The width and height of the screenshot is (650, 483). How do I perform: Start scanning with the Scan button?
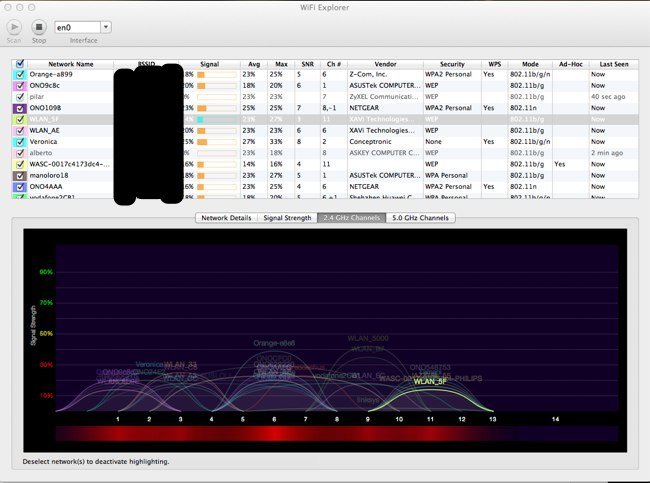point(13,28)
